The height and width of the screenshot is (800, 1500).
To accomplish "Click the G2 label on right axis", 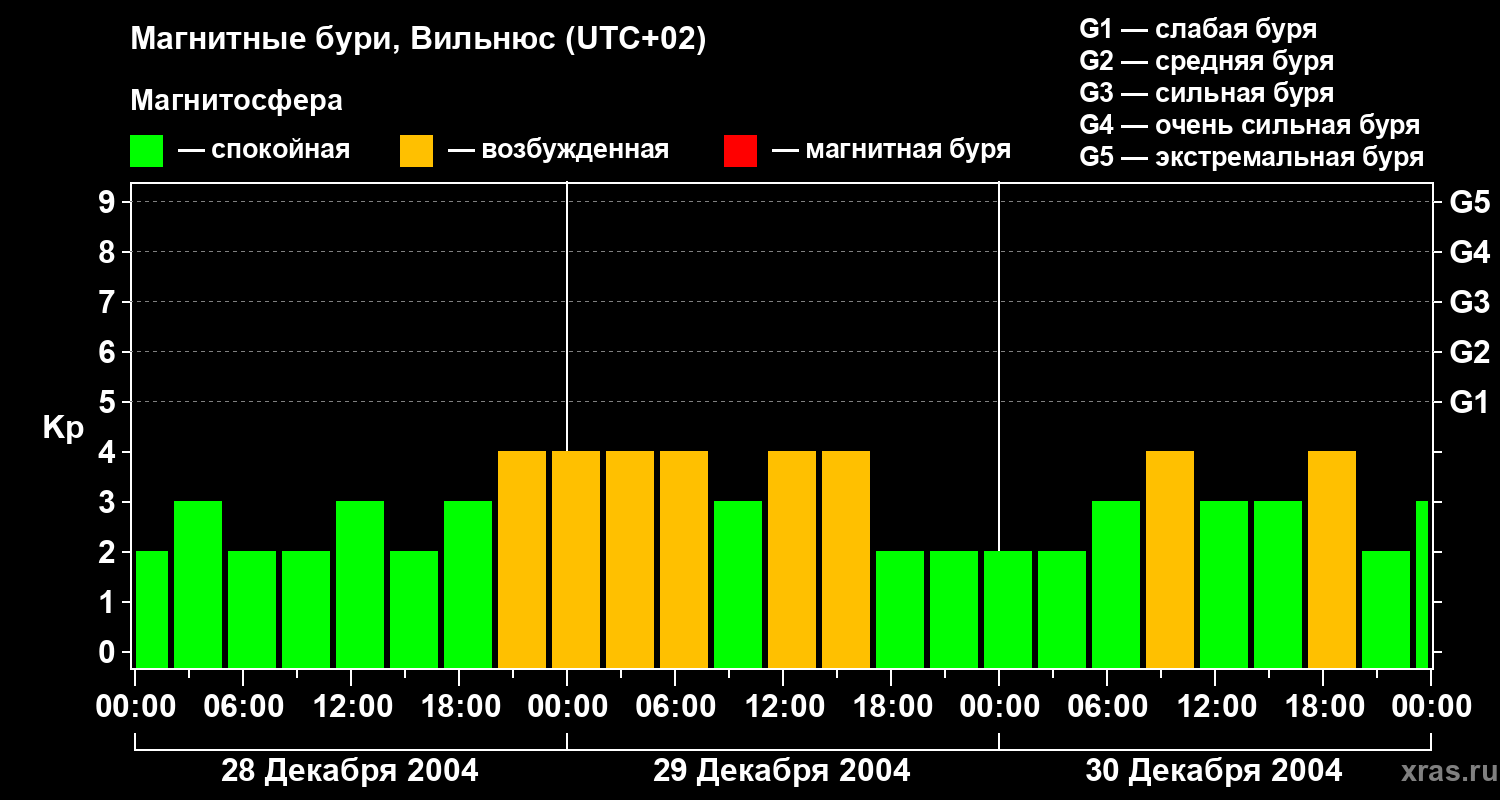I will [x=1469, y=352].
